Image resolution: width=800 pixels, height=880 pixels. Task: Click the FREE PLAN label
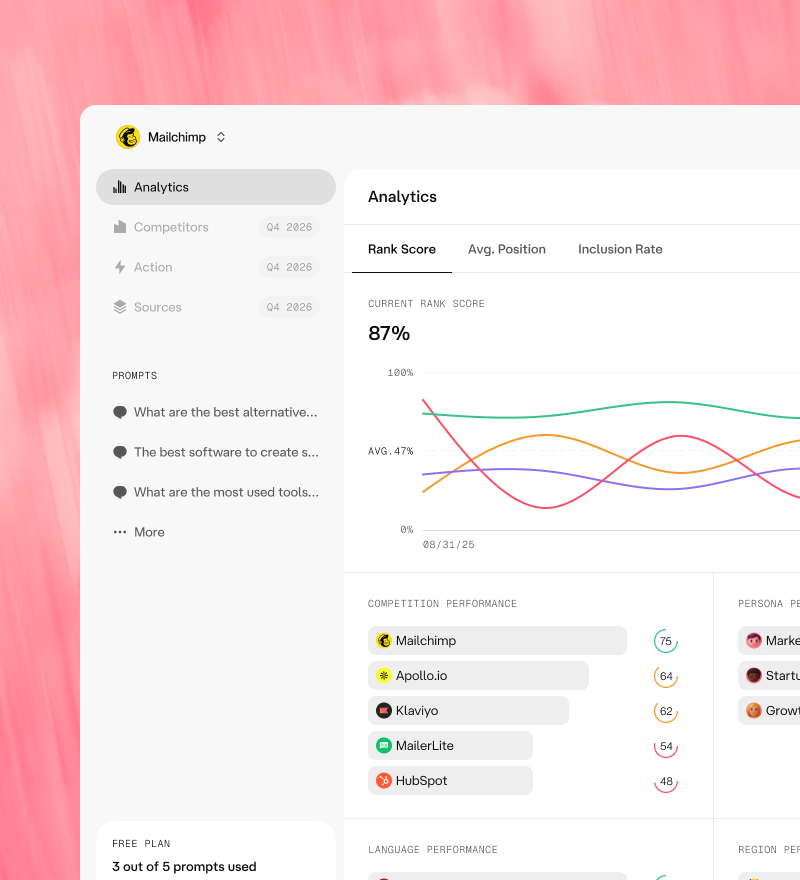click(141, 844)
